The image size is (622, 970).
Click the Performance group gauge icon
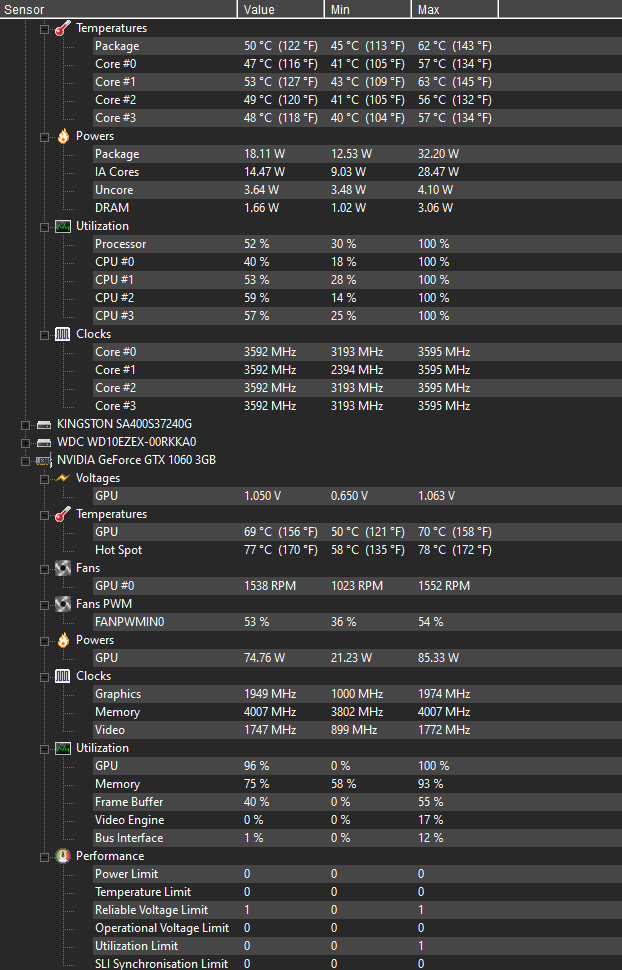(x=63, y=856)
